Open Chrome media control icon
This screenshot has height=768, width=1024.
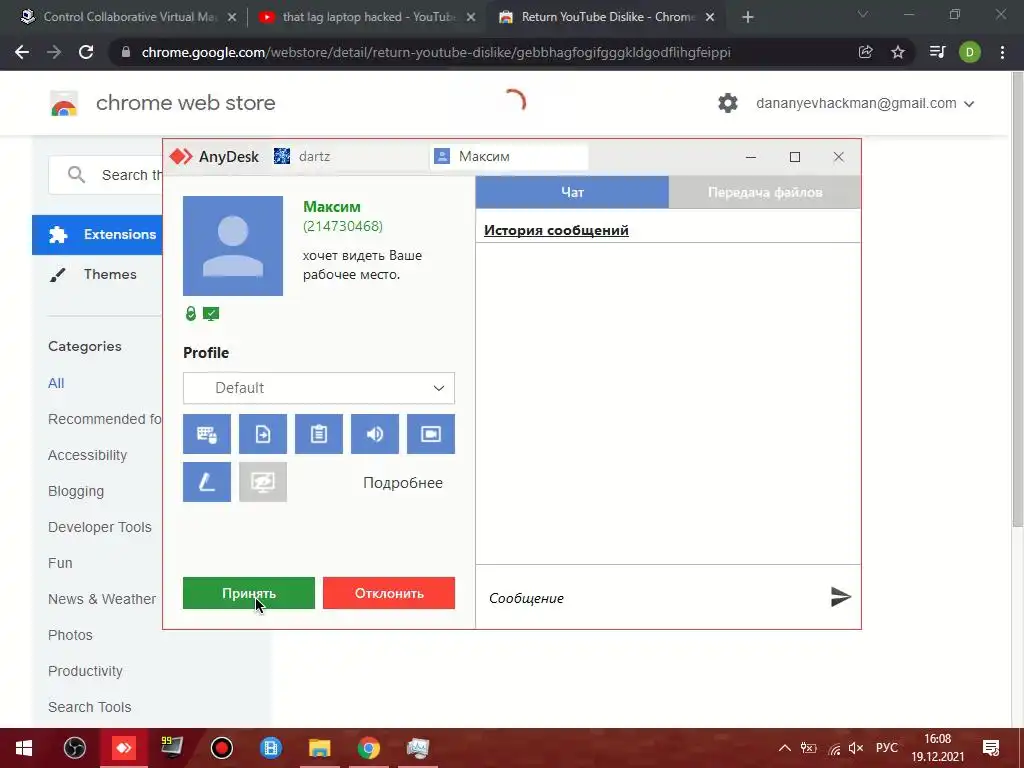[937, 52]
